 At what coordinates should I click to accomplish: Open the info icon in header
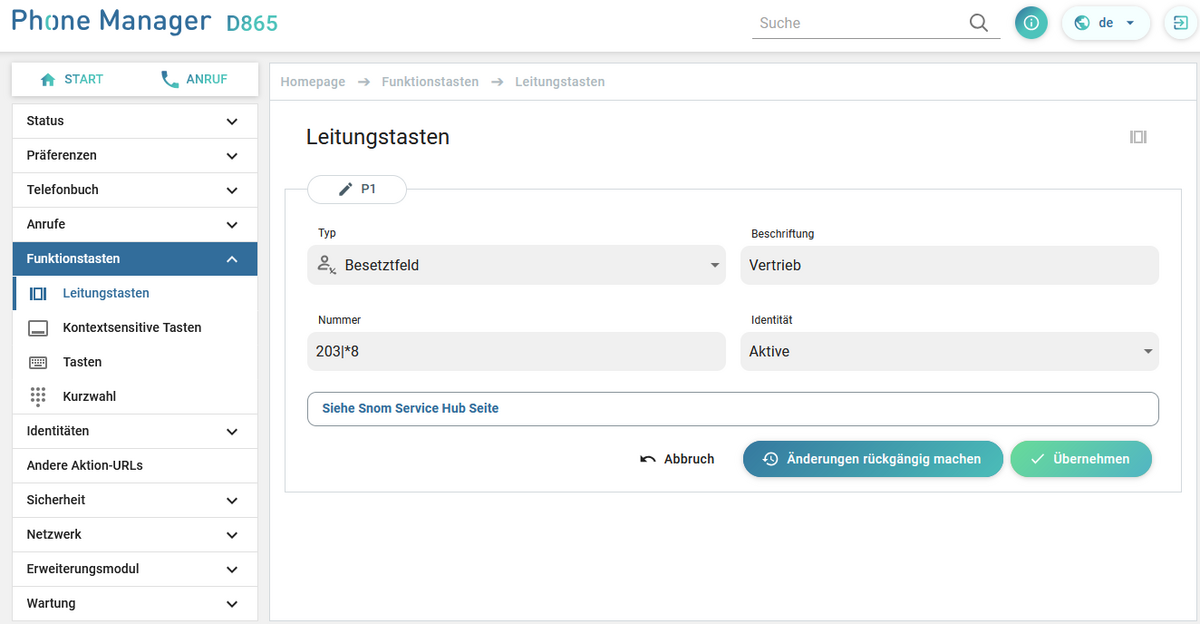[1031, 23]
